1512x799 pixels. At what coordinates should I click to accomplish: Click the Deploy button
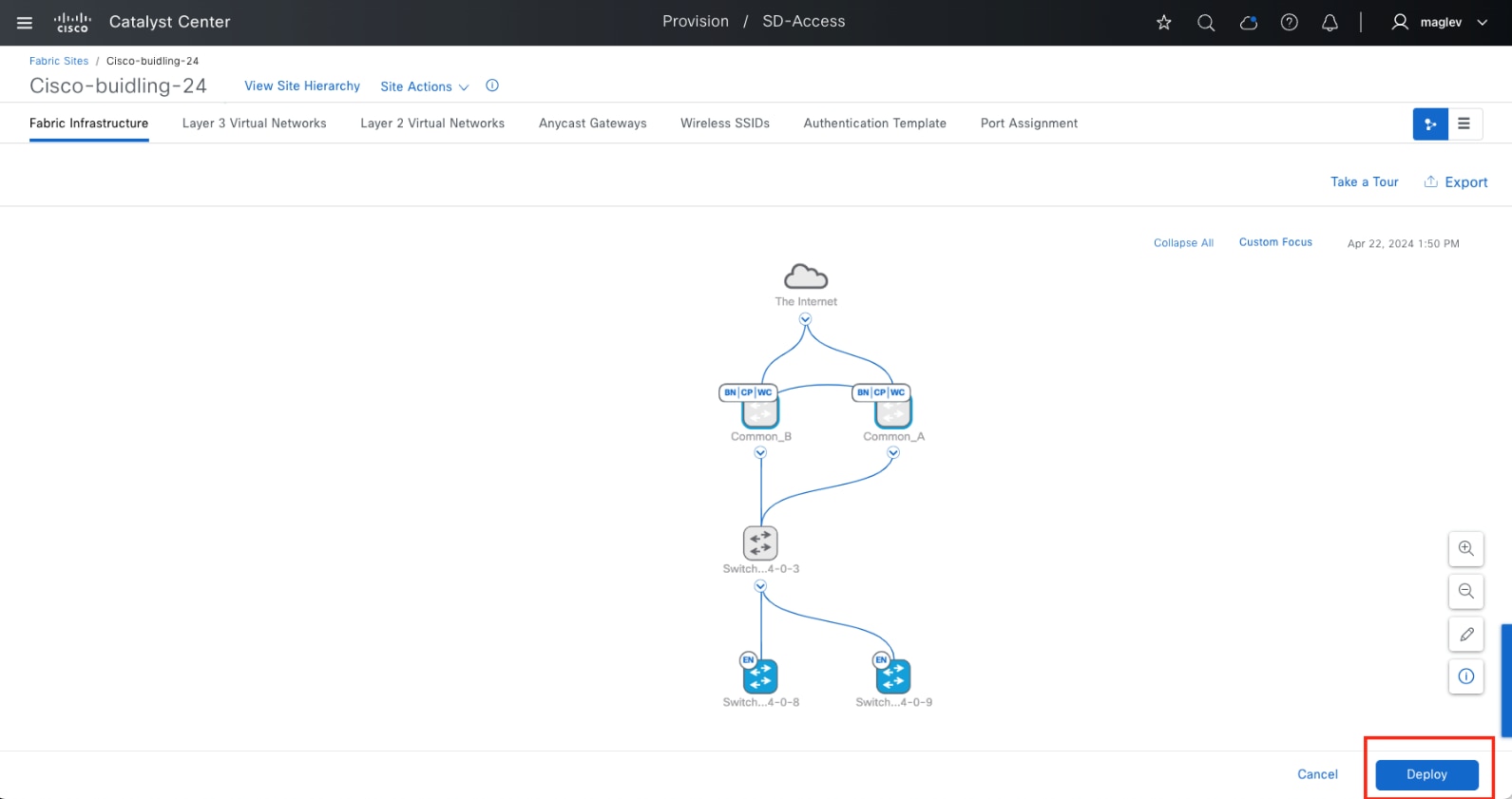1426,774
